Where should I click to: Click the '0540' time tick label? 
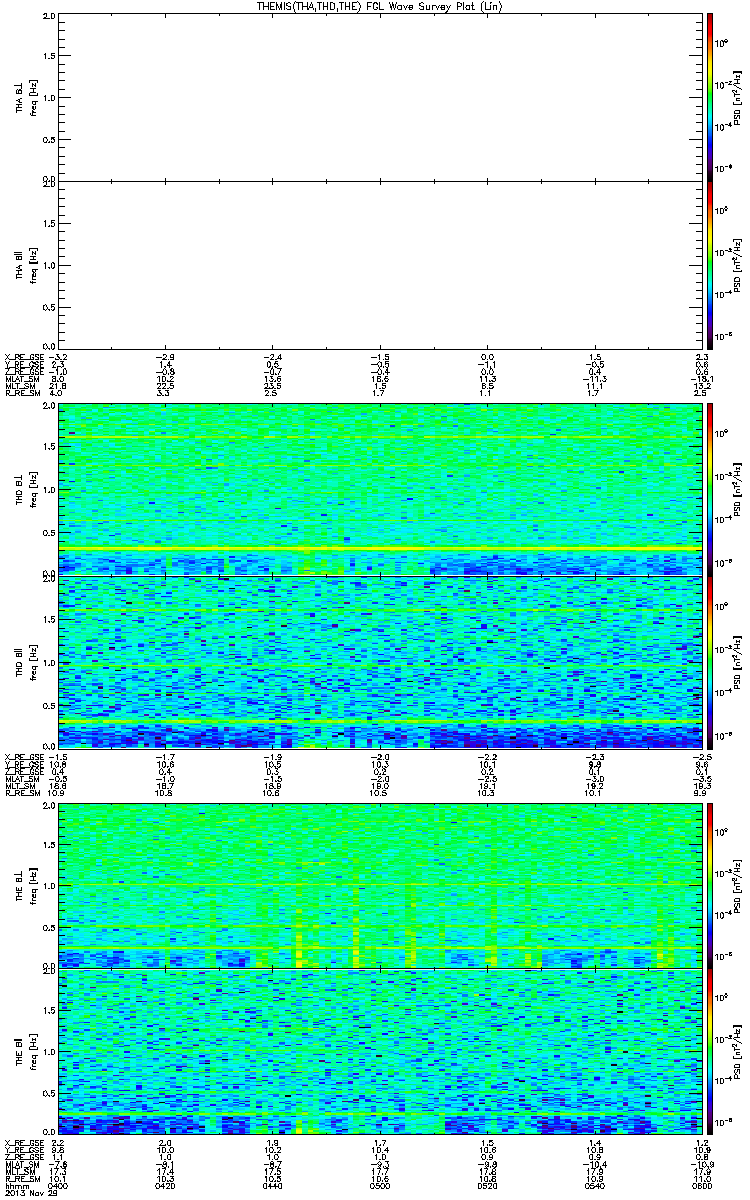point(596,1185)
